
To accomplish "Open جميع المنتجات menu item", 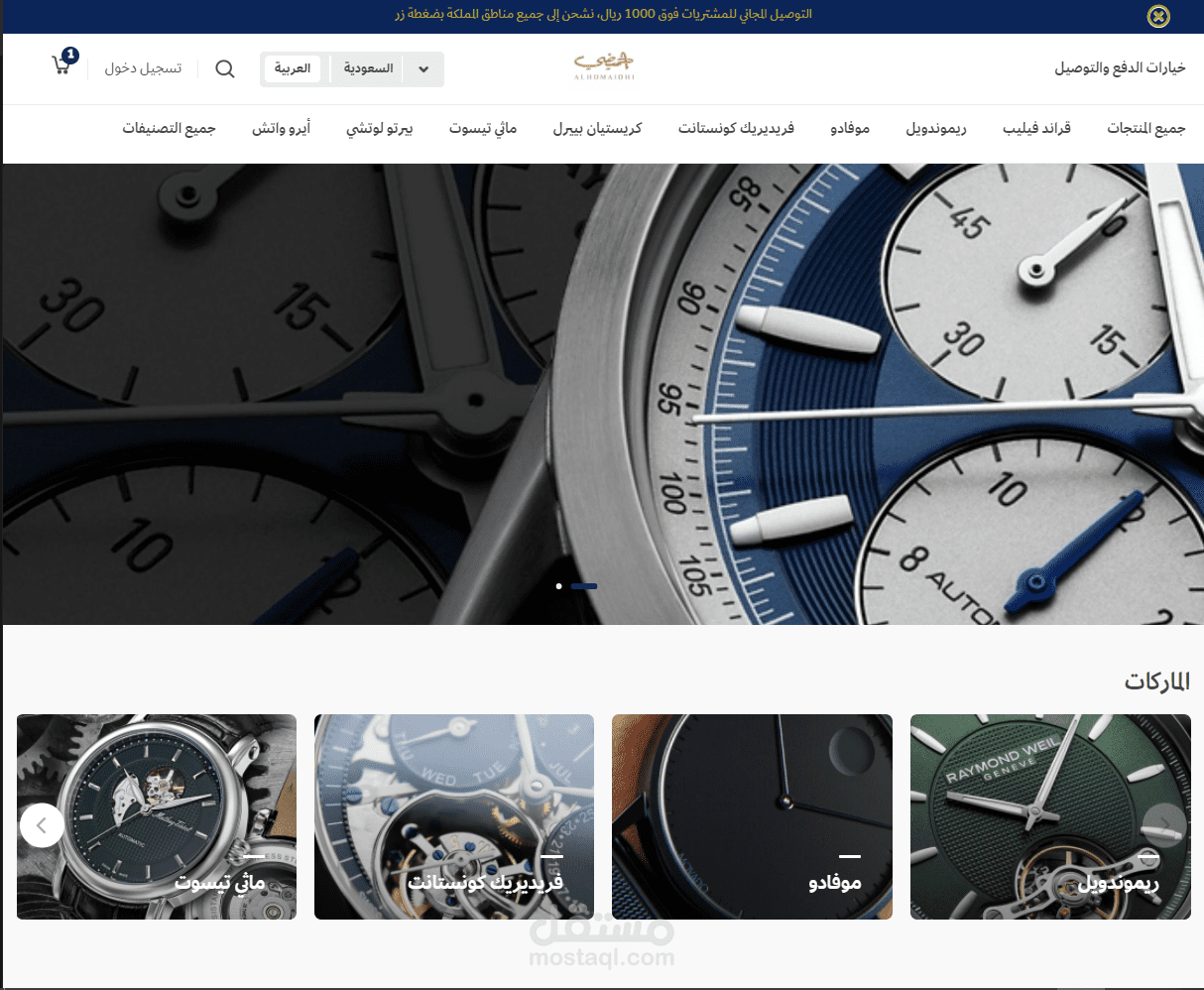I will pos(1146,129).
